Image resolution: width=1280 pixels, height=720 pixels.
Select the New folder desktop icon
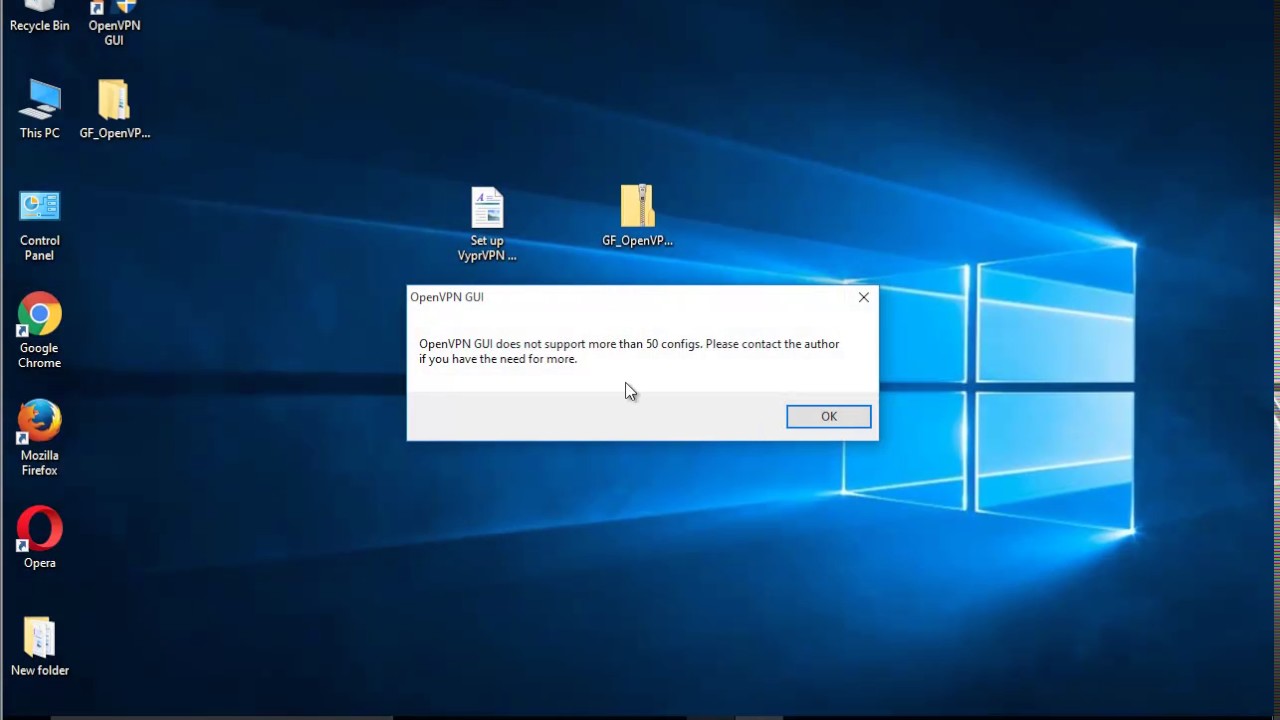pyautogui.click(x=39, y=647)
